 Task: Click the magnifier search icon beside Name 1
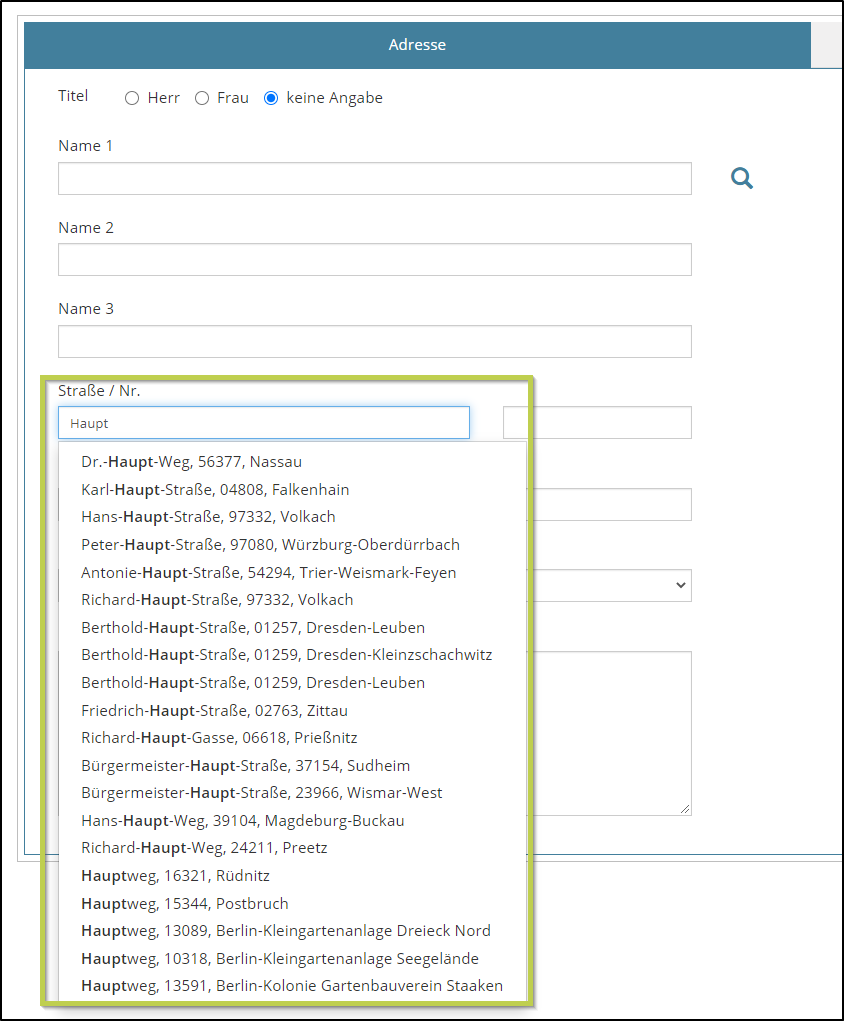coord(741,179)
